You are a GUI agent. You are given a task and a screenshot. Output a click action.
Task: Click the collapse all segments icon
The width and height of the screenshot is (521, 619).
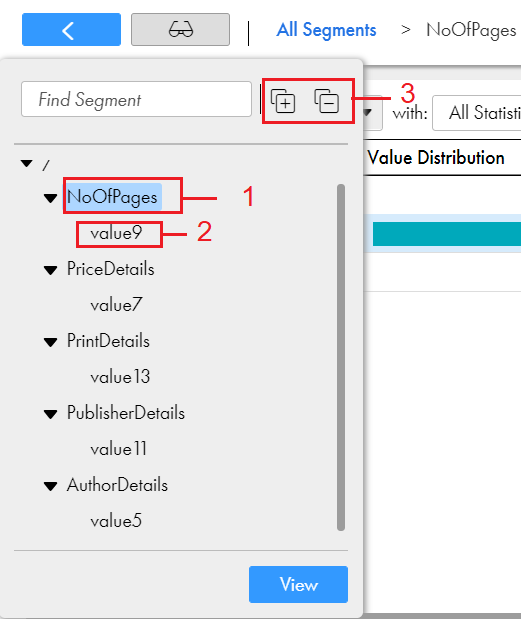pyautogui.click(x=326, y=101)
